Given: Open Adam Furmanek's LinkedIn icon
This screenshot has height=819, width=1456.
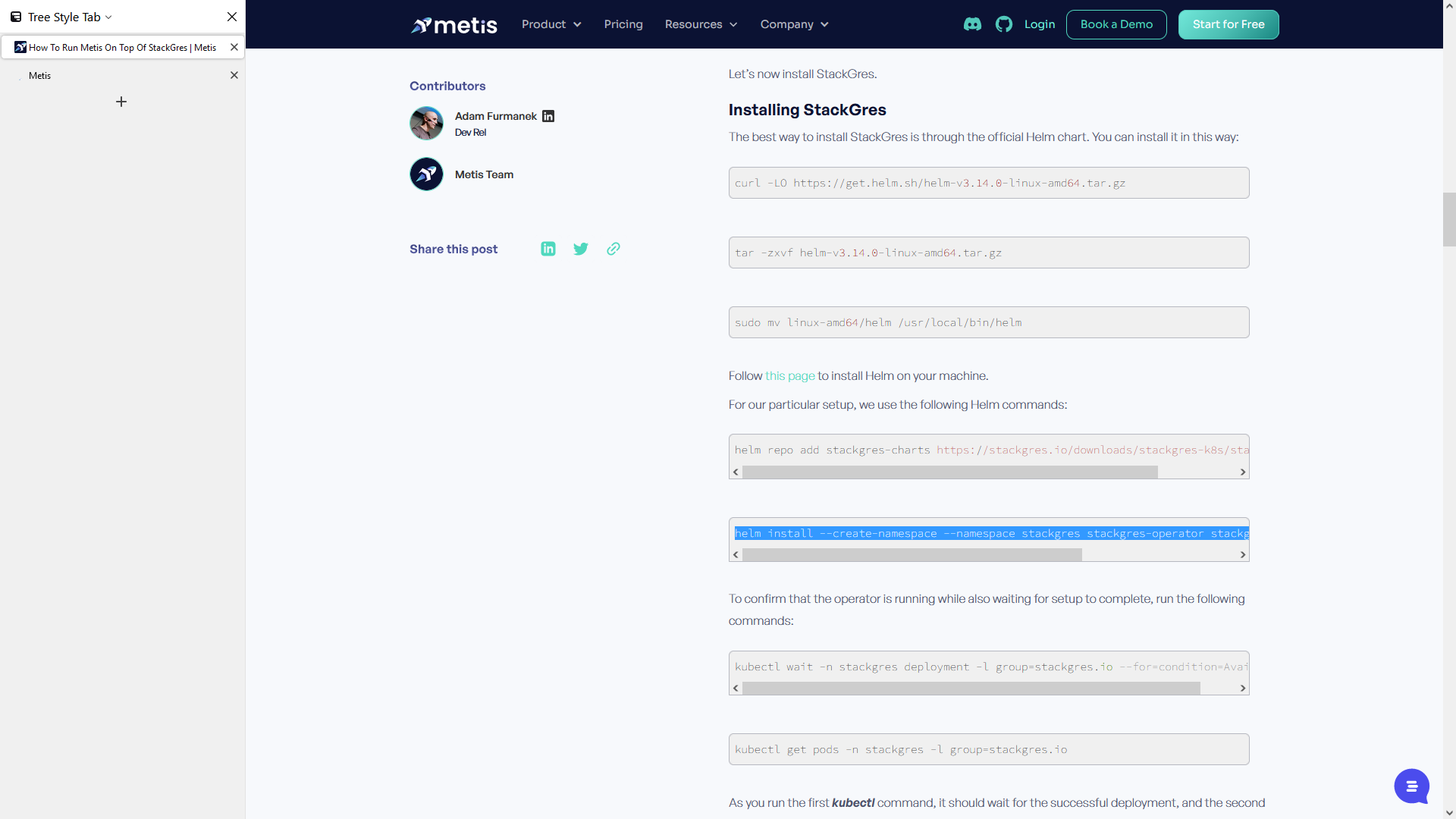Looking at the screenshot, I should point(548,116).
